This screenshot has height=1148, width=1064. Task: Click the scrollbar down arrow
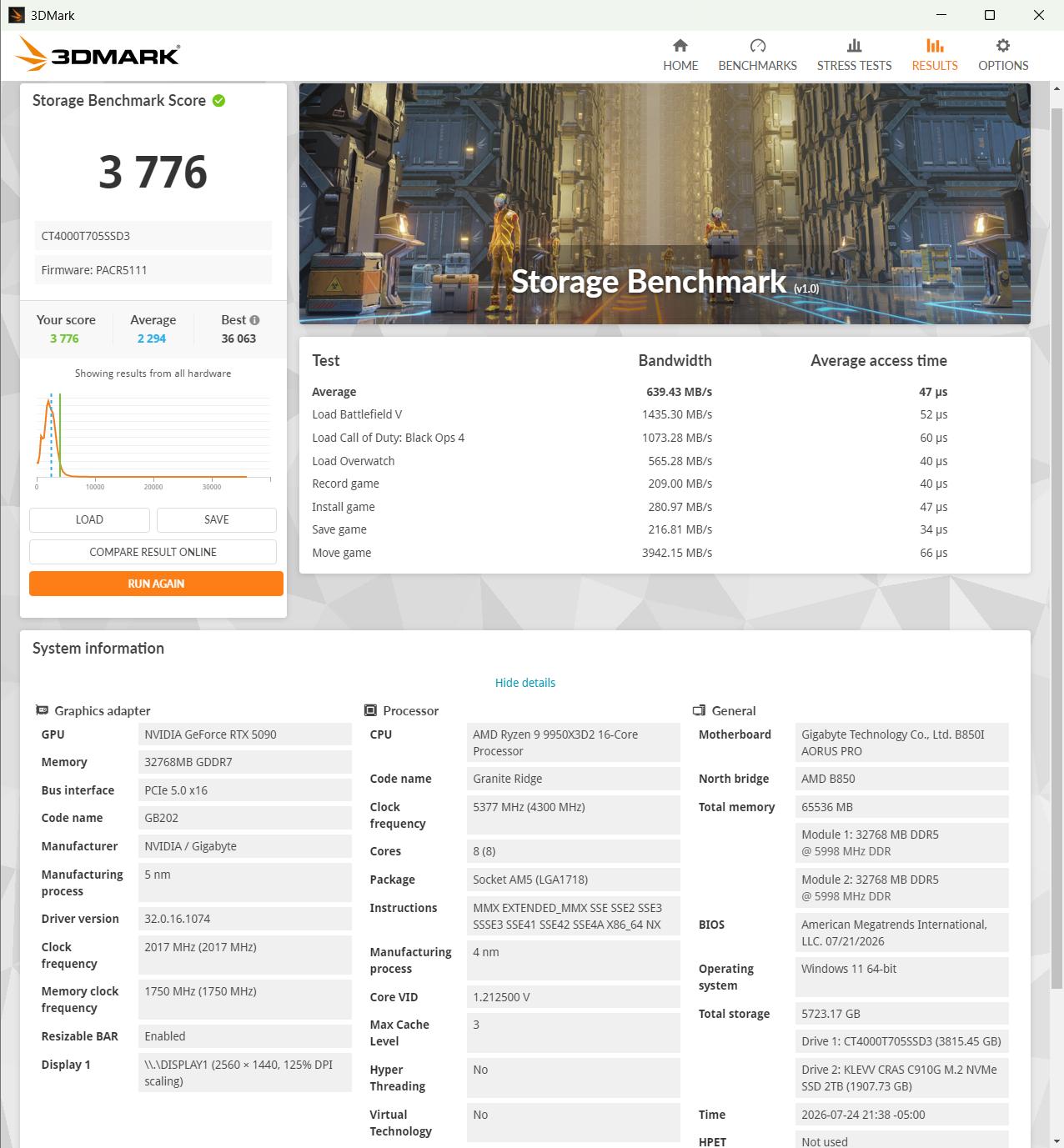(1056, 1140)
